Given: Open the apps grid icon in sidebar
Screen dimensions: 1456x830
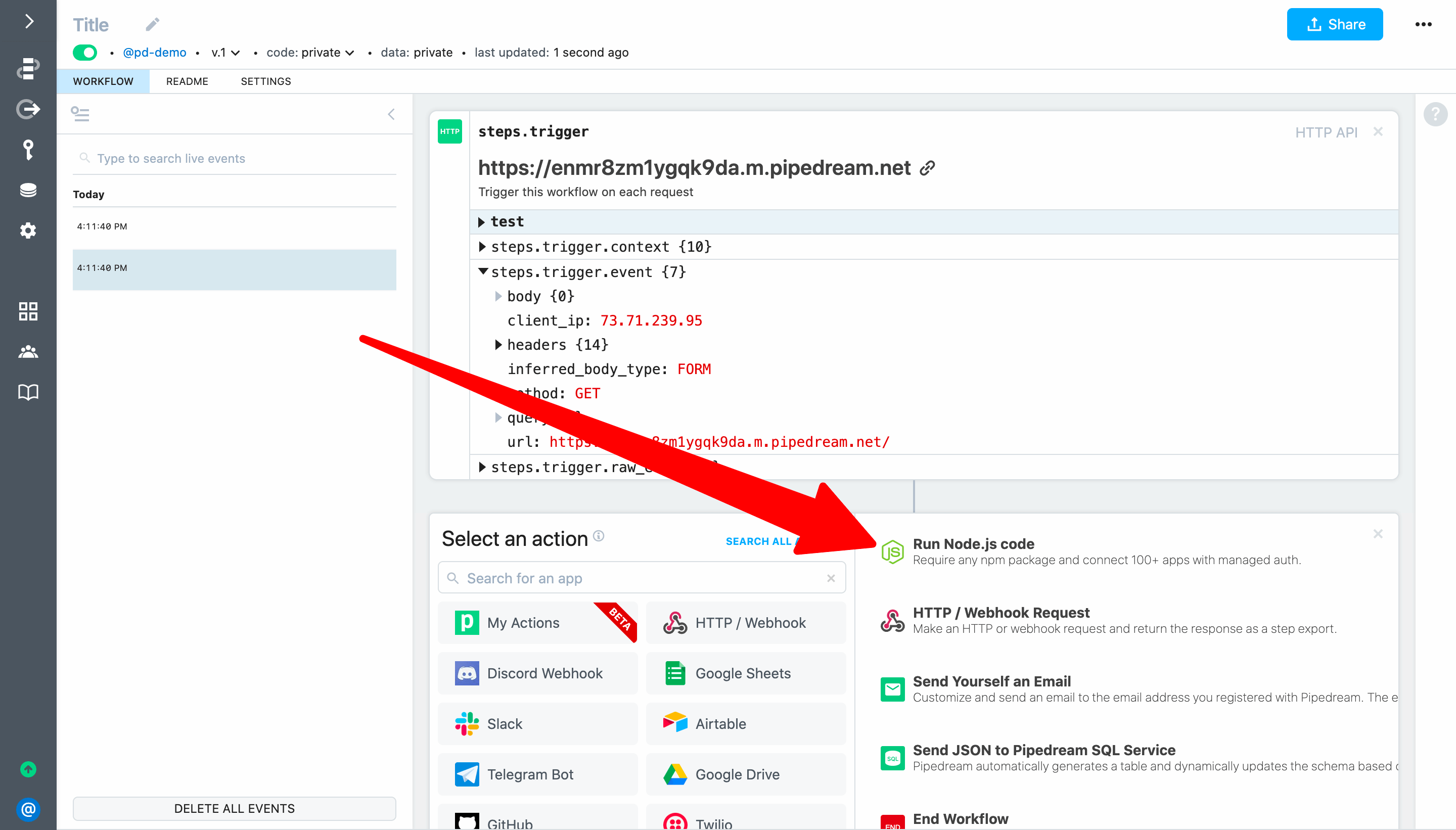Looking at the screenshot, I should [x=28, y=311].
